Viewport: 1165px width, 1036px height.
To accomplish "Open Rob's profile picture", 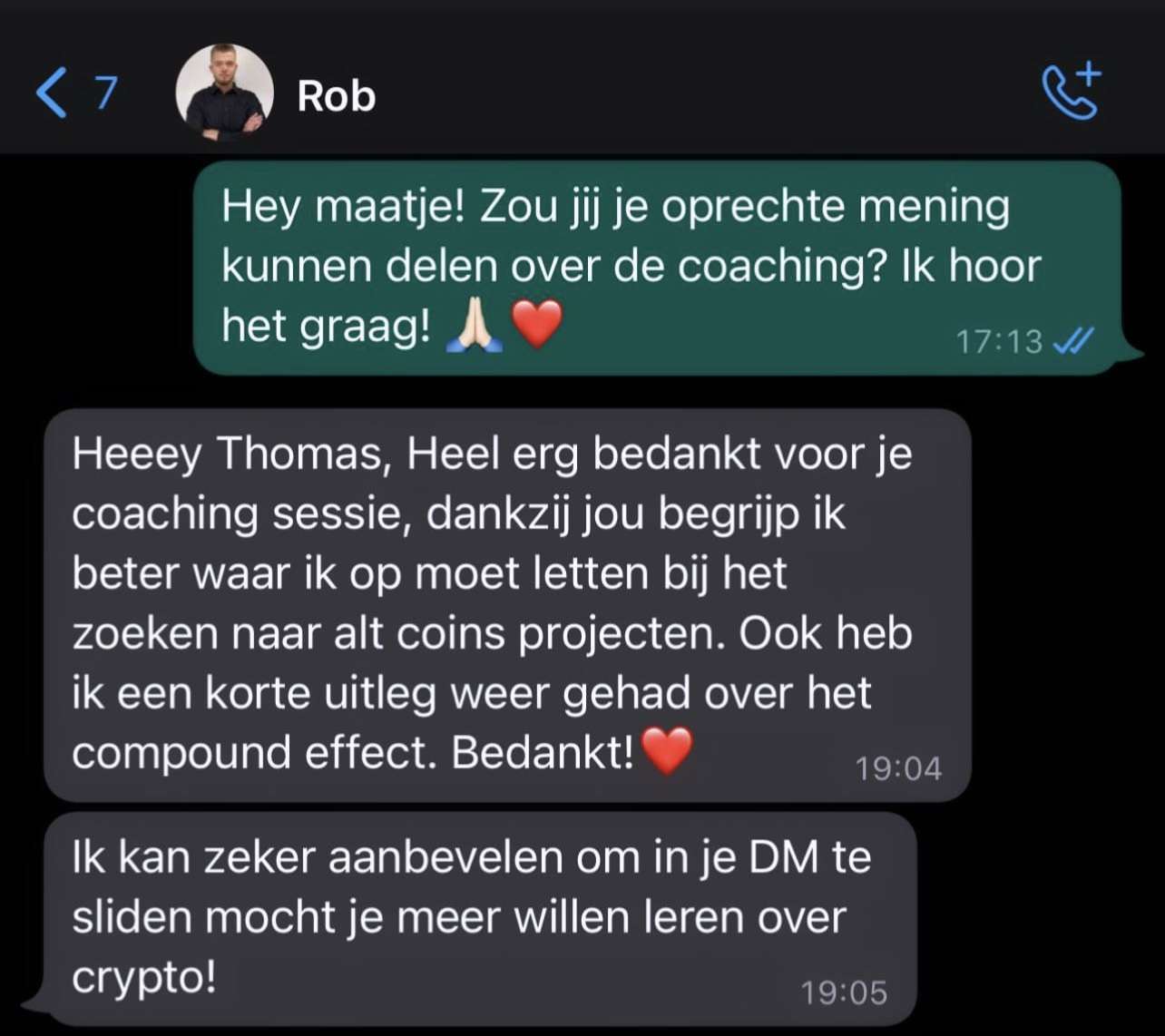I will (224, 92).
